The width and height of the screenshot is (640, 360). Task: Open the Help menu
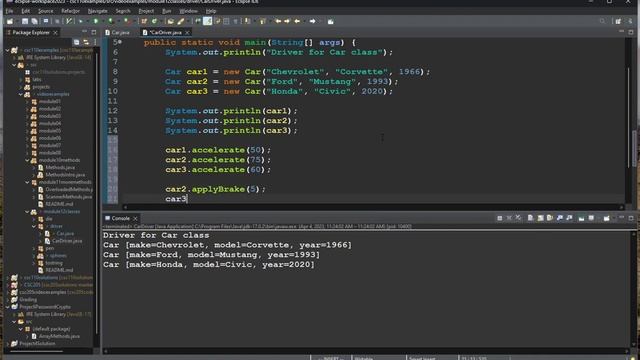pyautogui.click(x=211, y=11)
